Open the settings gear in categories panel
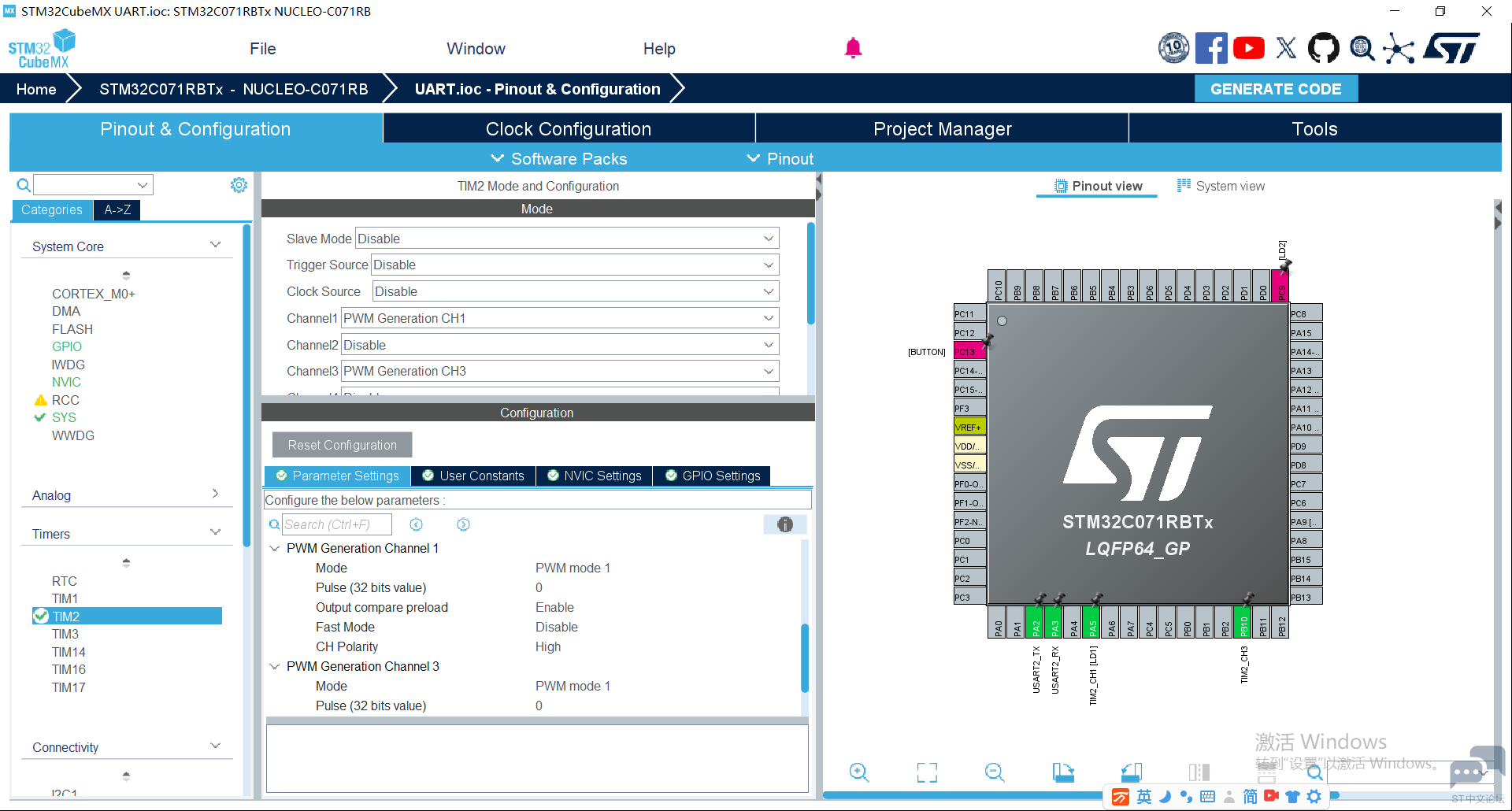This screenshot has width=1512, height=811. (x=239, y=185)
